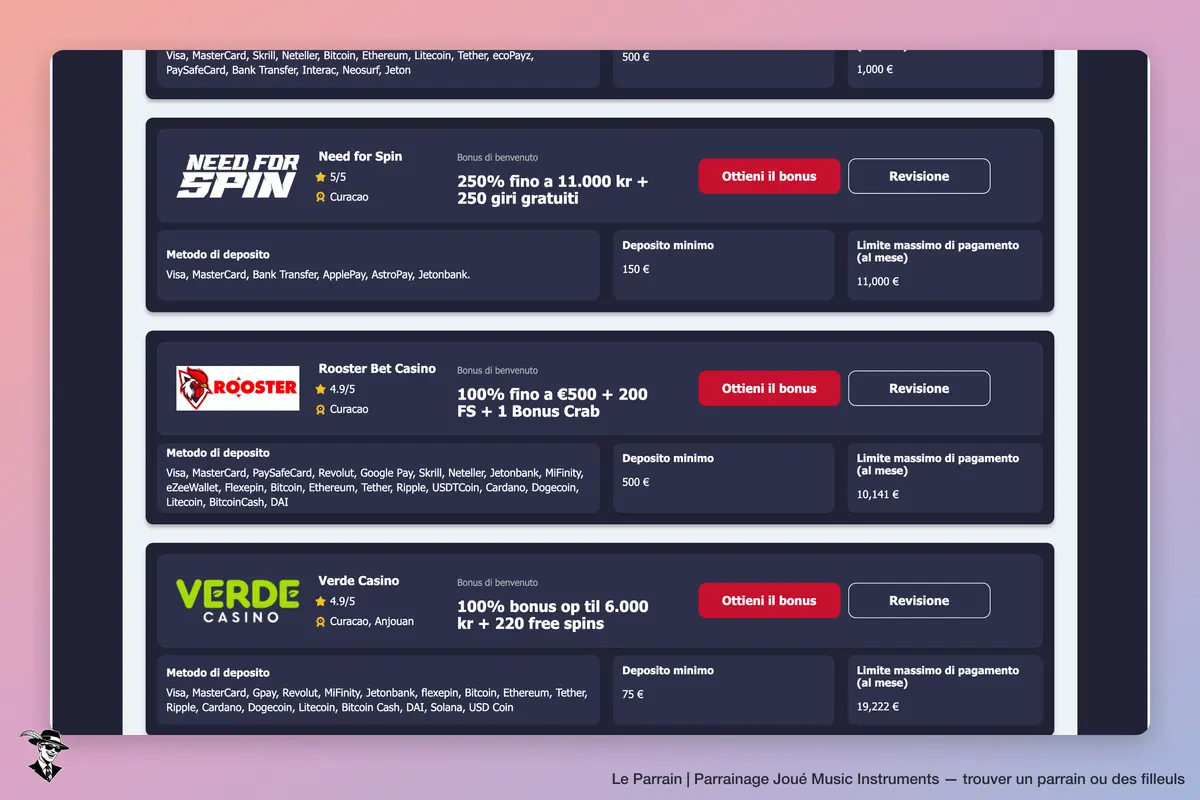Select the Rooster Bet Casino title
1200x800 pixels.
pyautogui.click(x=377, y=368)
